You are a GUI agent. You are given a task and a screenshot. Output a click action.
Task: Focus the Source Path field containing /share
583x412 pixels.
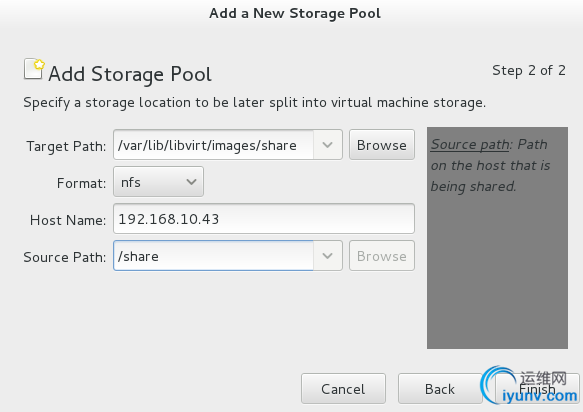213,256
